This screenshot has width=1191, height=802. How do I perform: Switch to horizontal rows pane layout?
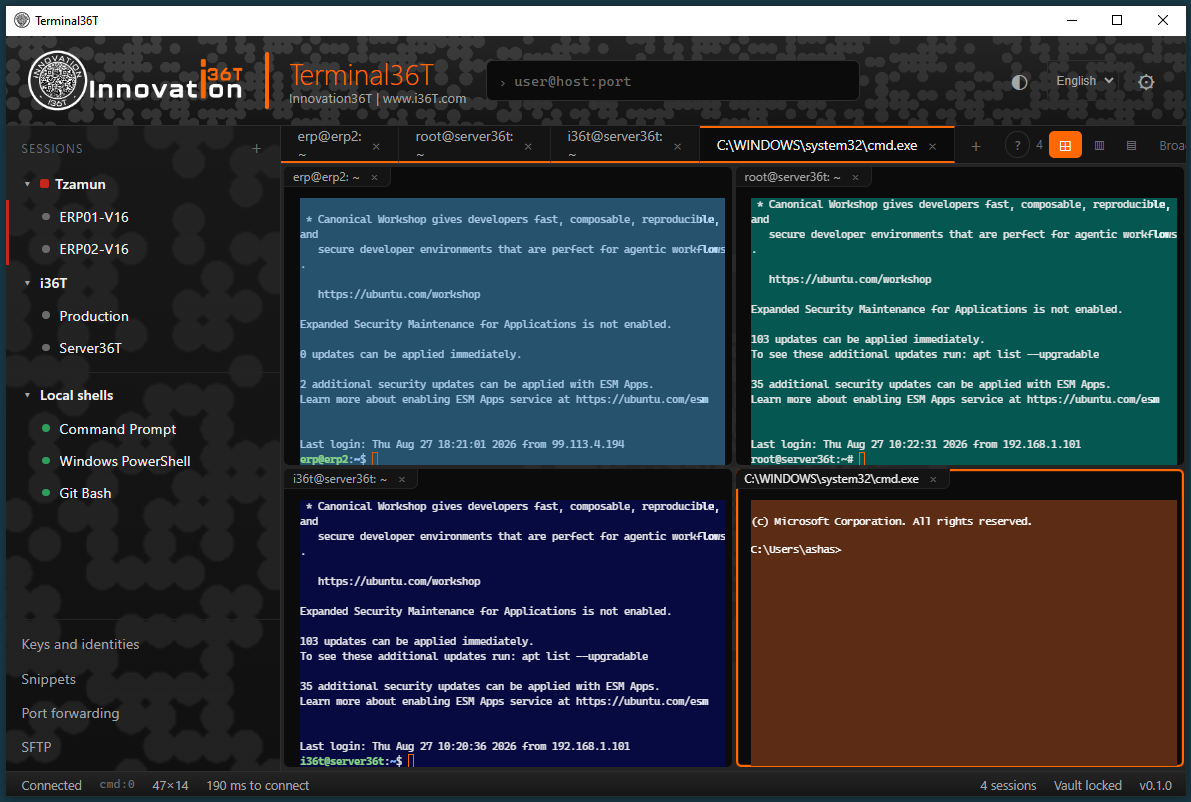[x=1131, y=145]
